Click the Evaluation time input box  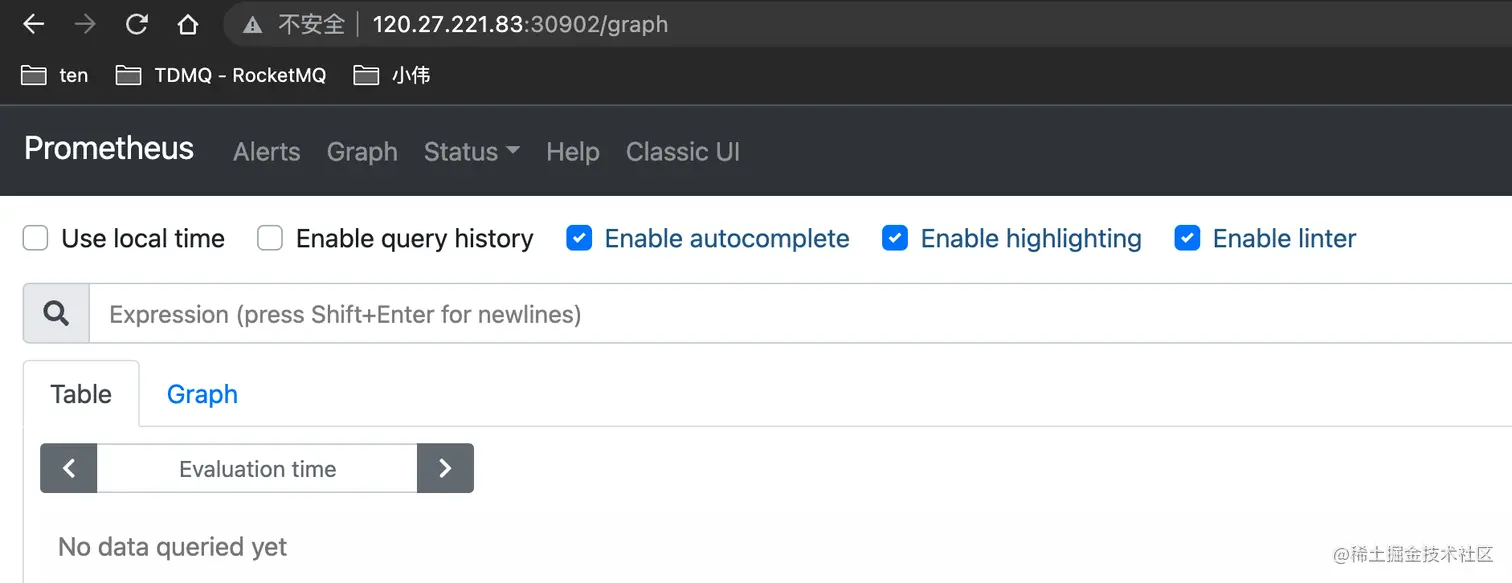click(257, 469)
